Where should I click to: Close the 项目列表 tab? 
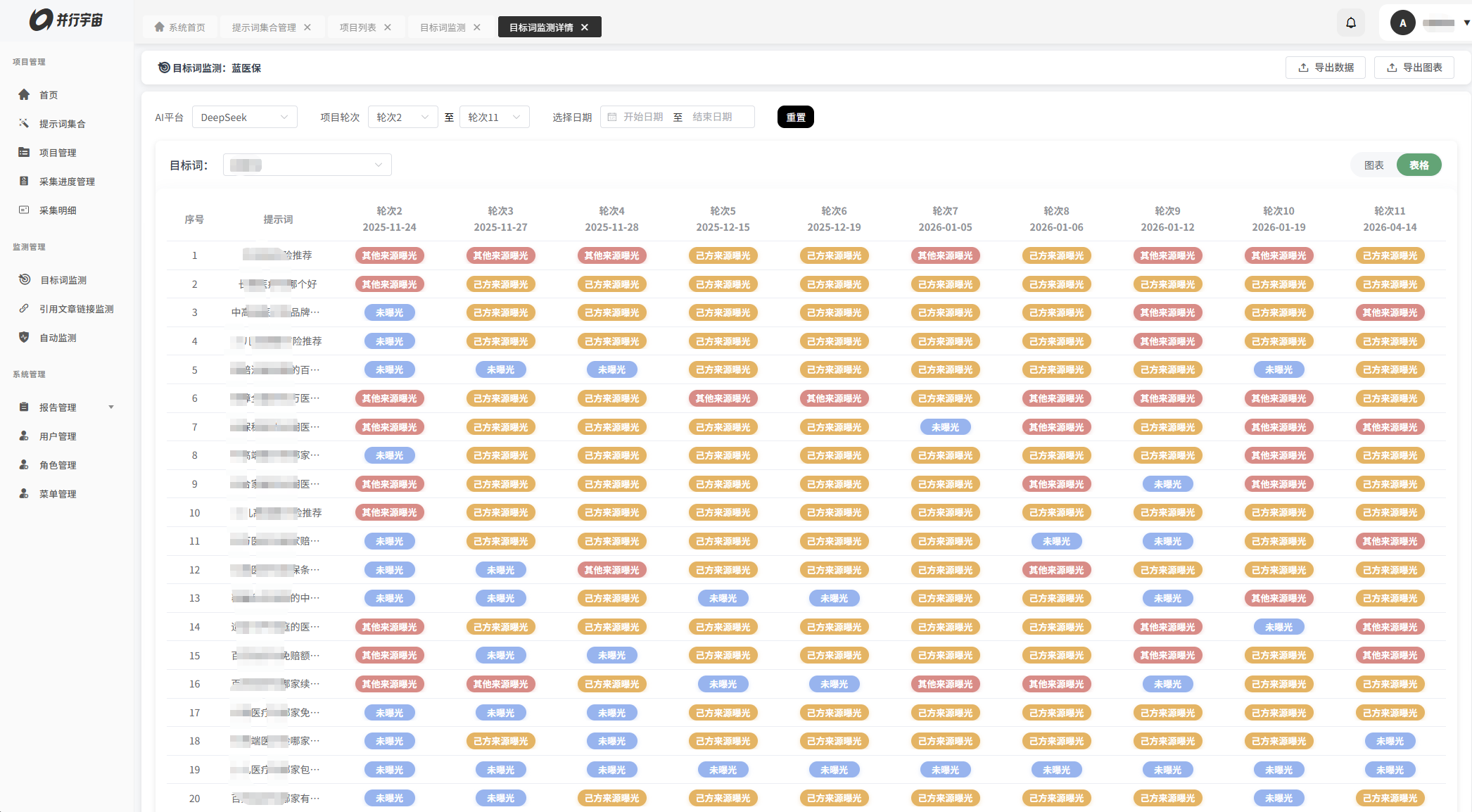(x=388, y=27)
